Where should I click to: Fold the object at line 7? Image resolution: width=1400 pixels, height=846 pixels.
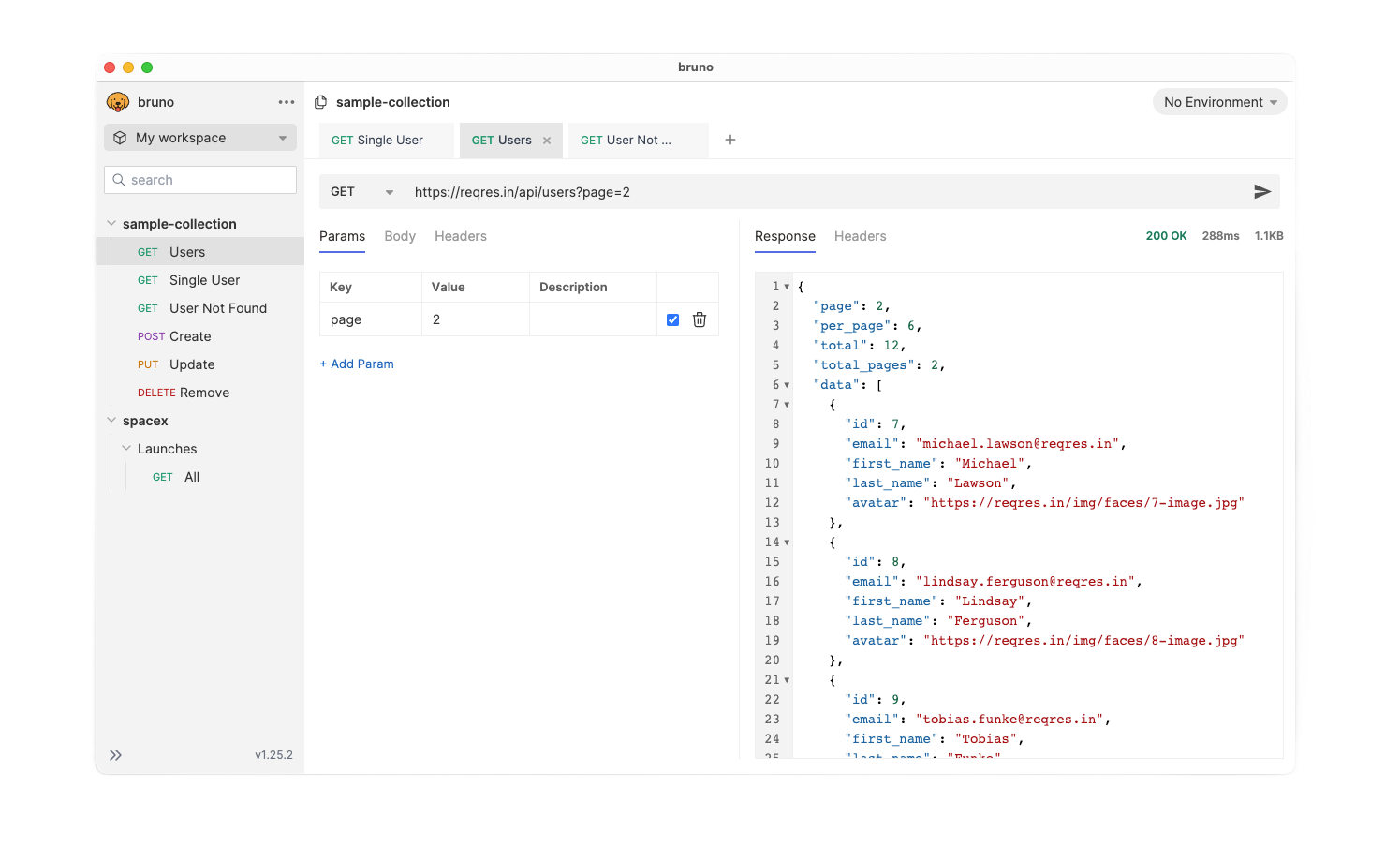click(x=787, y=405)
